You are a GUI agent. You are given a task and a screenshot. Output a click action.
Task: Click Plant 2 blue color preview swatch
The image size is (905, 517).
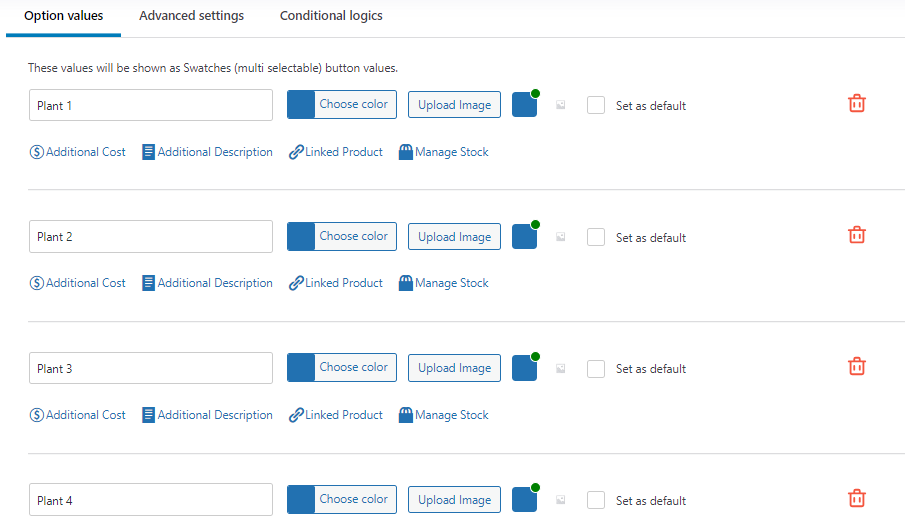click(x=524, y=237)
